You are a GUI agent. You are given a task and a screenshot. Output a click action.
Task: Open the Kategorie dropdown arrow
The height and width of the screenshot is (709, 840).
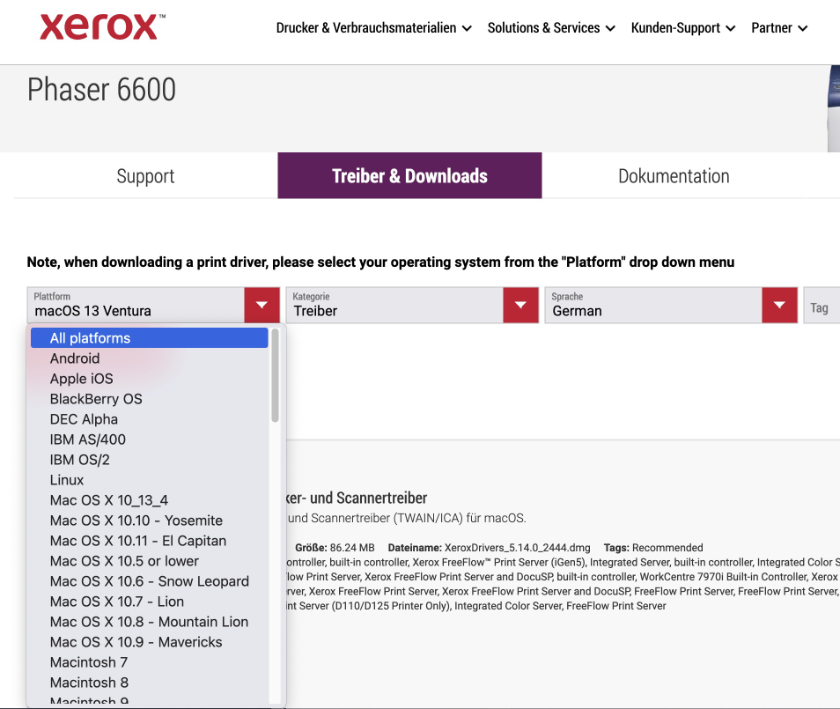[x=521, y=305]
